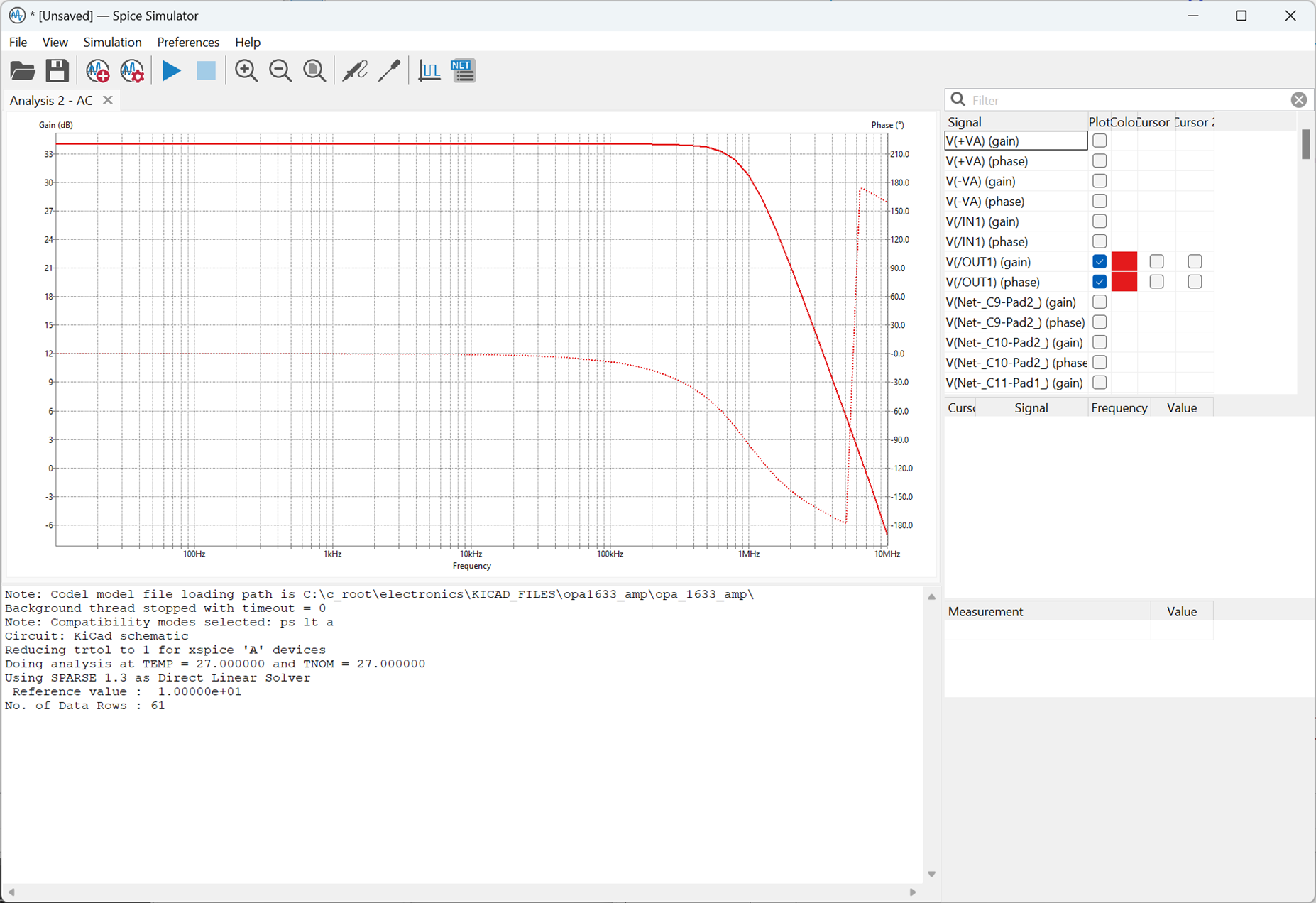Zoom in on the plot

point(246,71)
